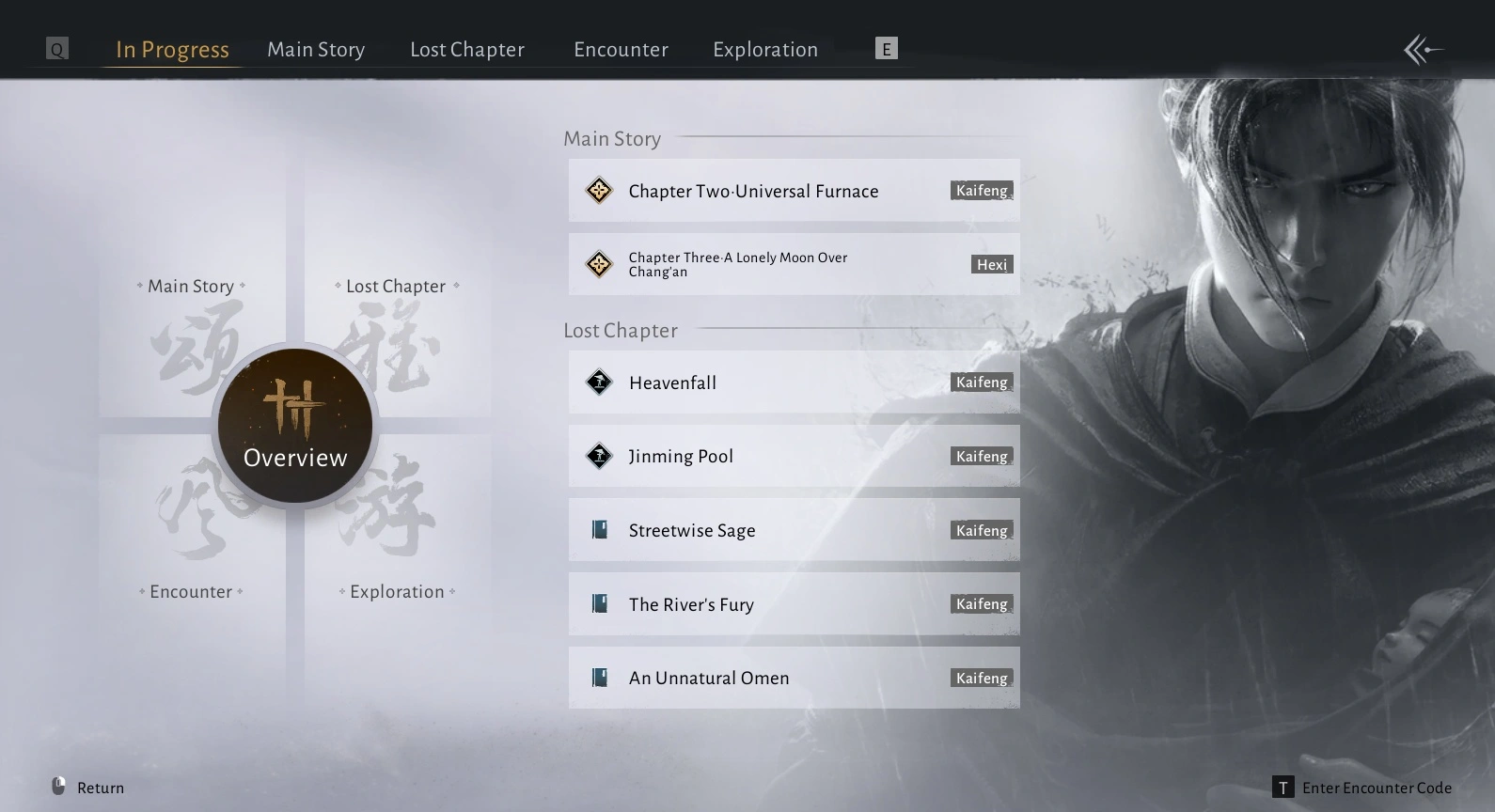Open the Exploration tab
This screenshot has width=1495, height=812.
pyautogui.click(x=765, y=50)
